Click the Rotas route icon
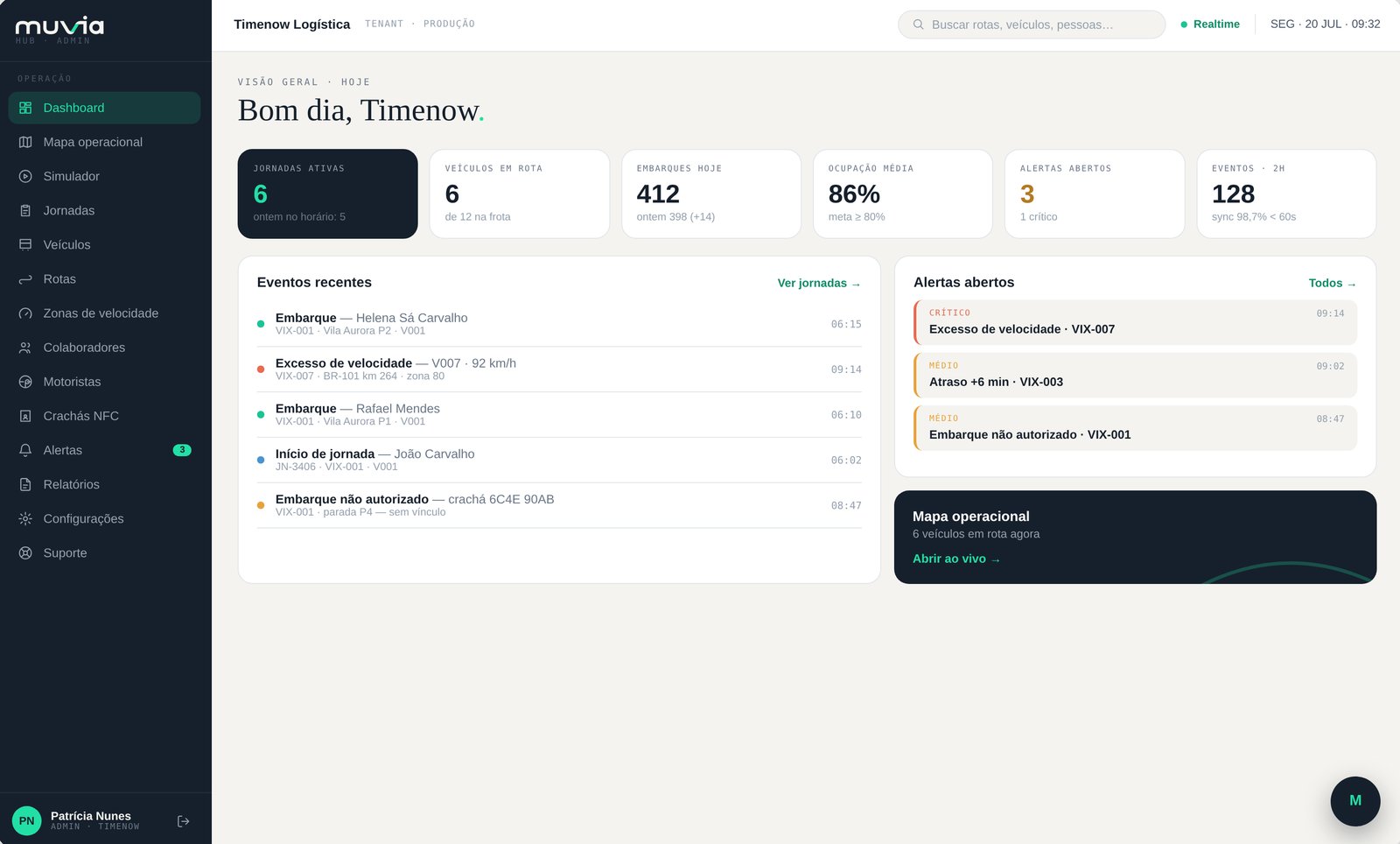The height and width of the screenshot is (844, 1400). tap(25, 279)
